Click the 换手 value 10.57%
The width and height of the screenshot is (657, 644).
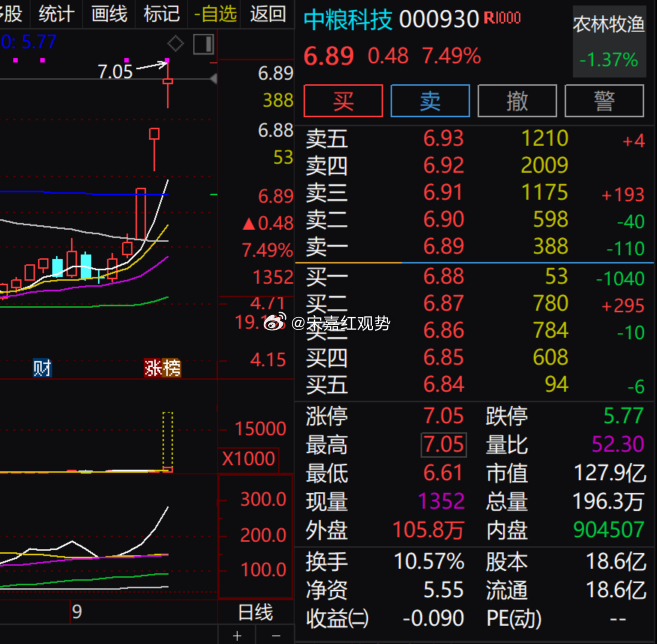[429, 561]
